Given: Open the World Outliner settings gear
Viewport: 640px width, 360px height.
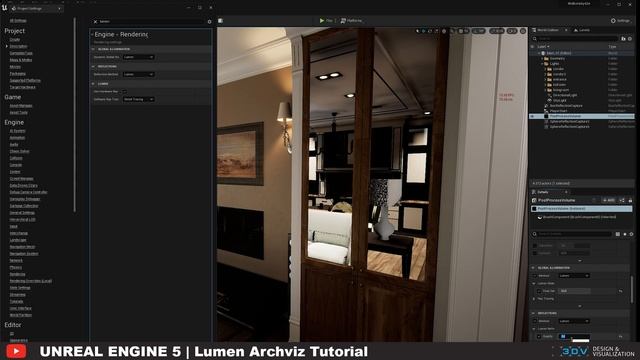Looking at the screenshot, I should click(x=630, y=39).
